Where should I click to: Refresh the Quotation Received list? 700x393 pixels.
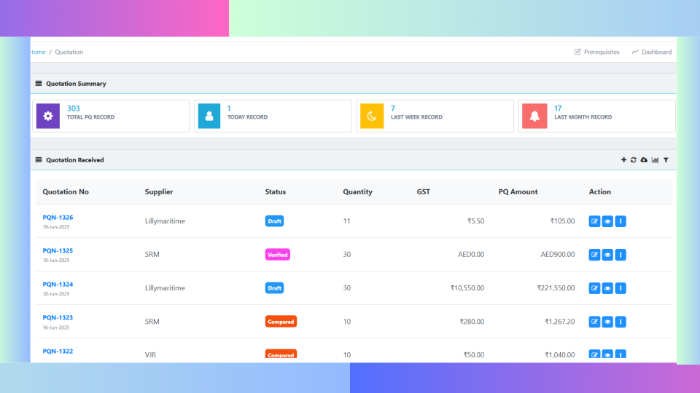point(633,160)
